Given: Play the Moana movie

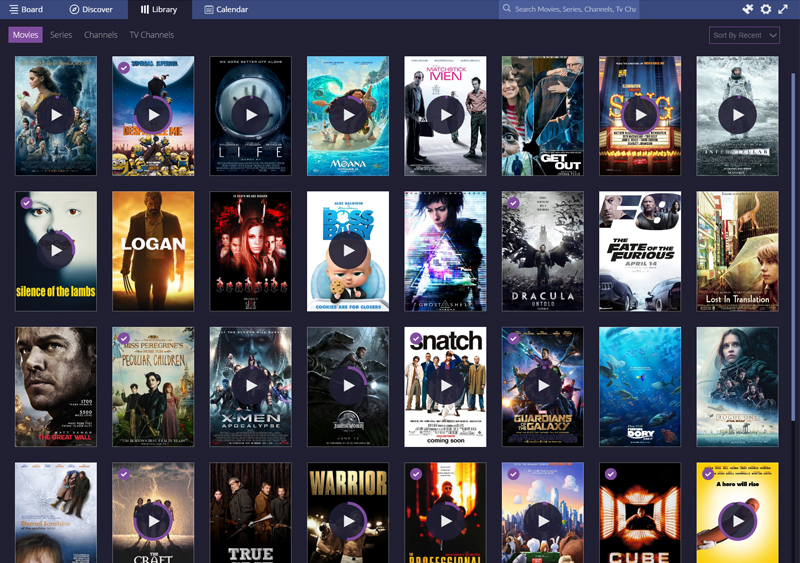Looking at the screenshot, I should click(348, 115).
